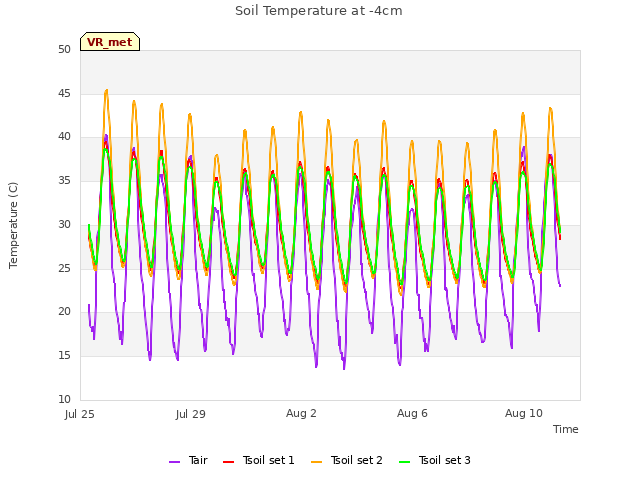Click the Aug 6 x-axis tick label
The width and height of the screenshot is (640, 480).
(412, 413)
